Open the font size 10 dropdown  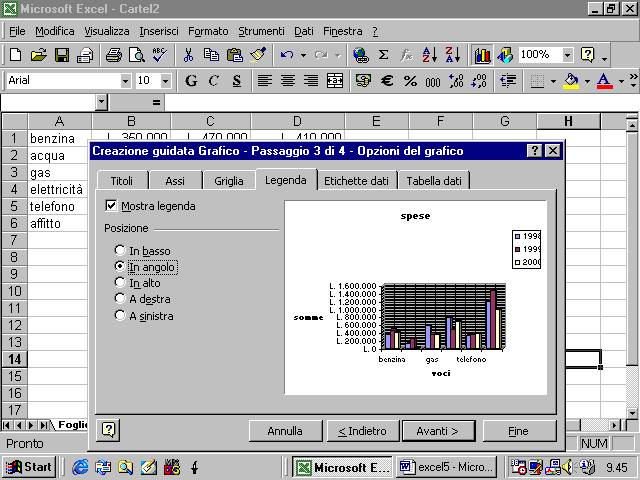click(x=165, y=81)
